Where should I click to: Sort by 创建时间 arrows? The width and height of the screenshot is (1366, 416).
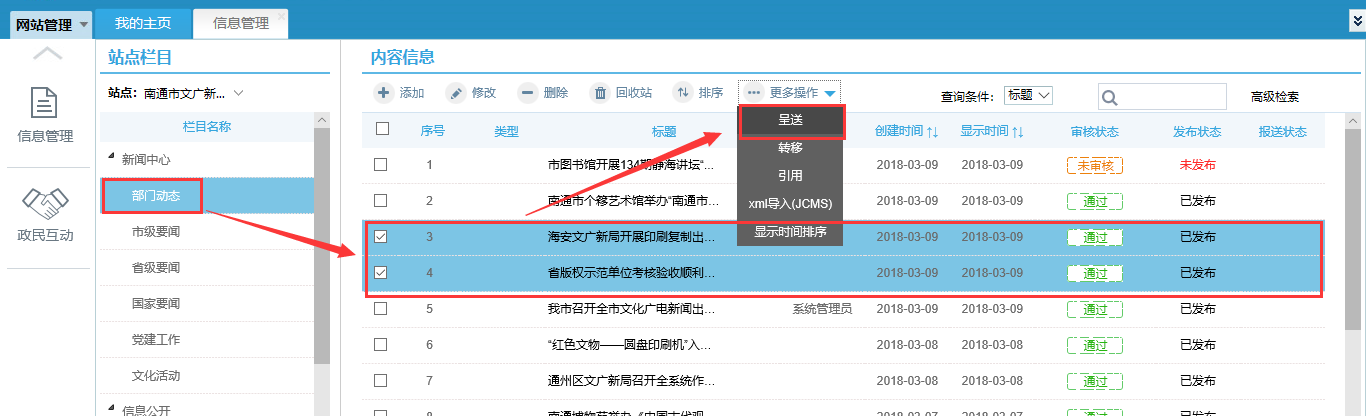tap(932, 132)
